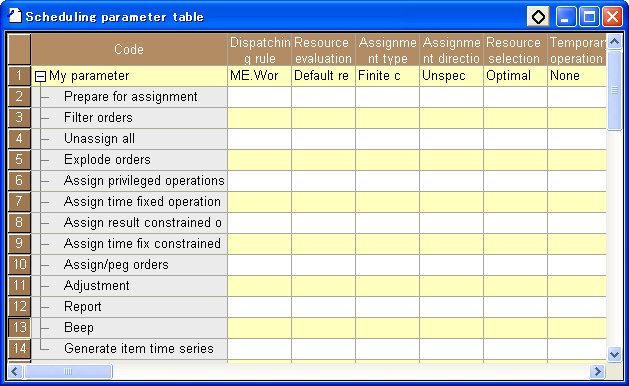This screenshot has width=629, height=386.
Task: Click the document icon in title bar
Action: click(15, 16)
